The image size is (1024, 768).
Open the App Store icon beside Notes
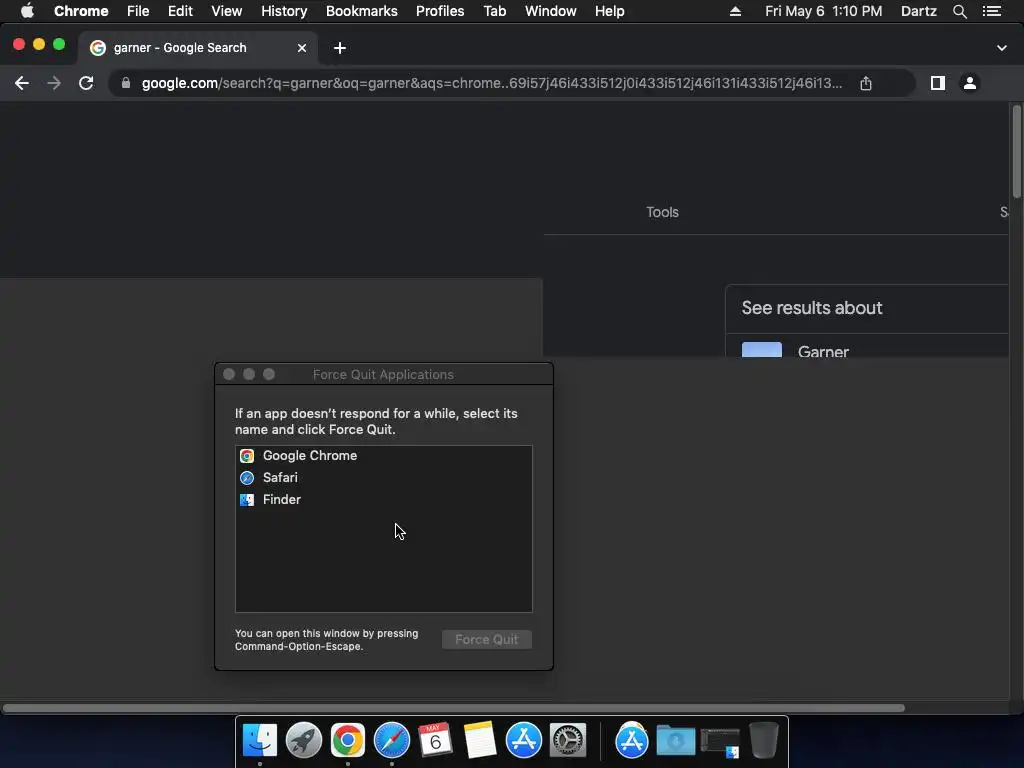click(x=523, y=740)
